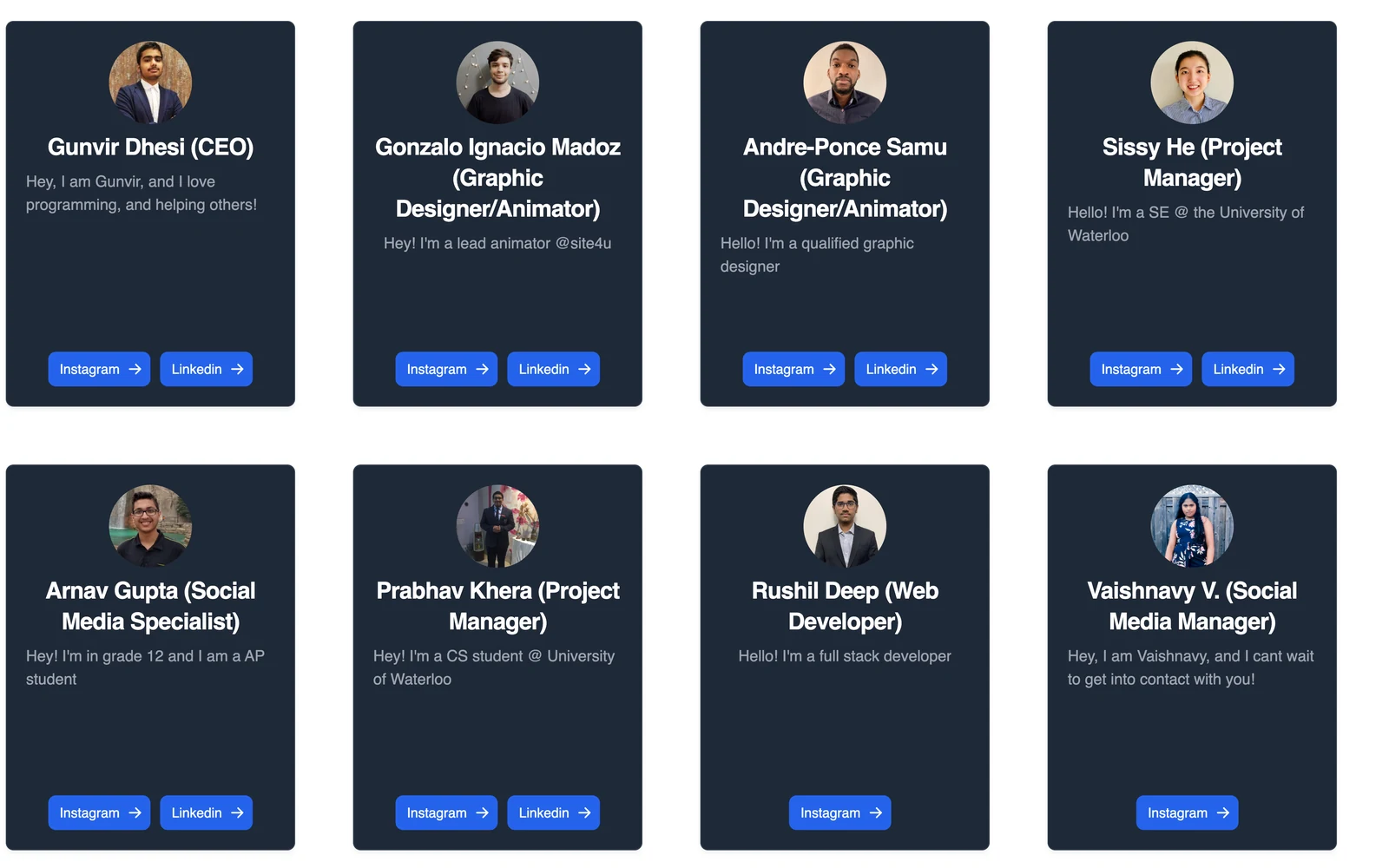This screenshot has width=1389, height=868.
Task: Click Andre-Ponce Samu's Linkedin button
Action: [x=901, y=369]
